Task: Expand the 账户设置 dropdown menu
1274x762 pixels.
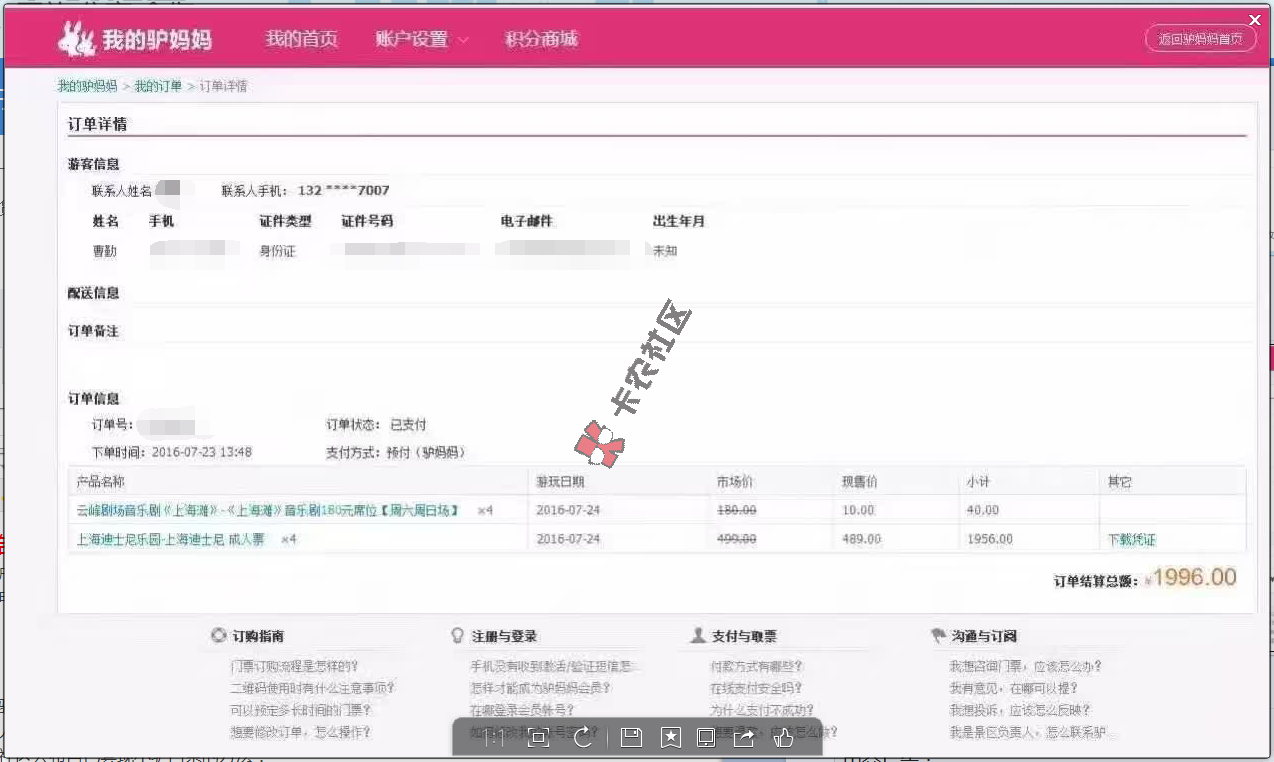Action: click(x=422, y=39)
